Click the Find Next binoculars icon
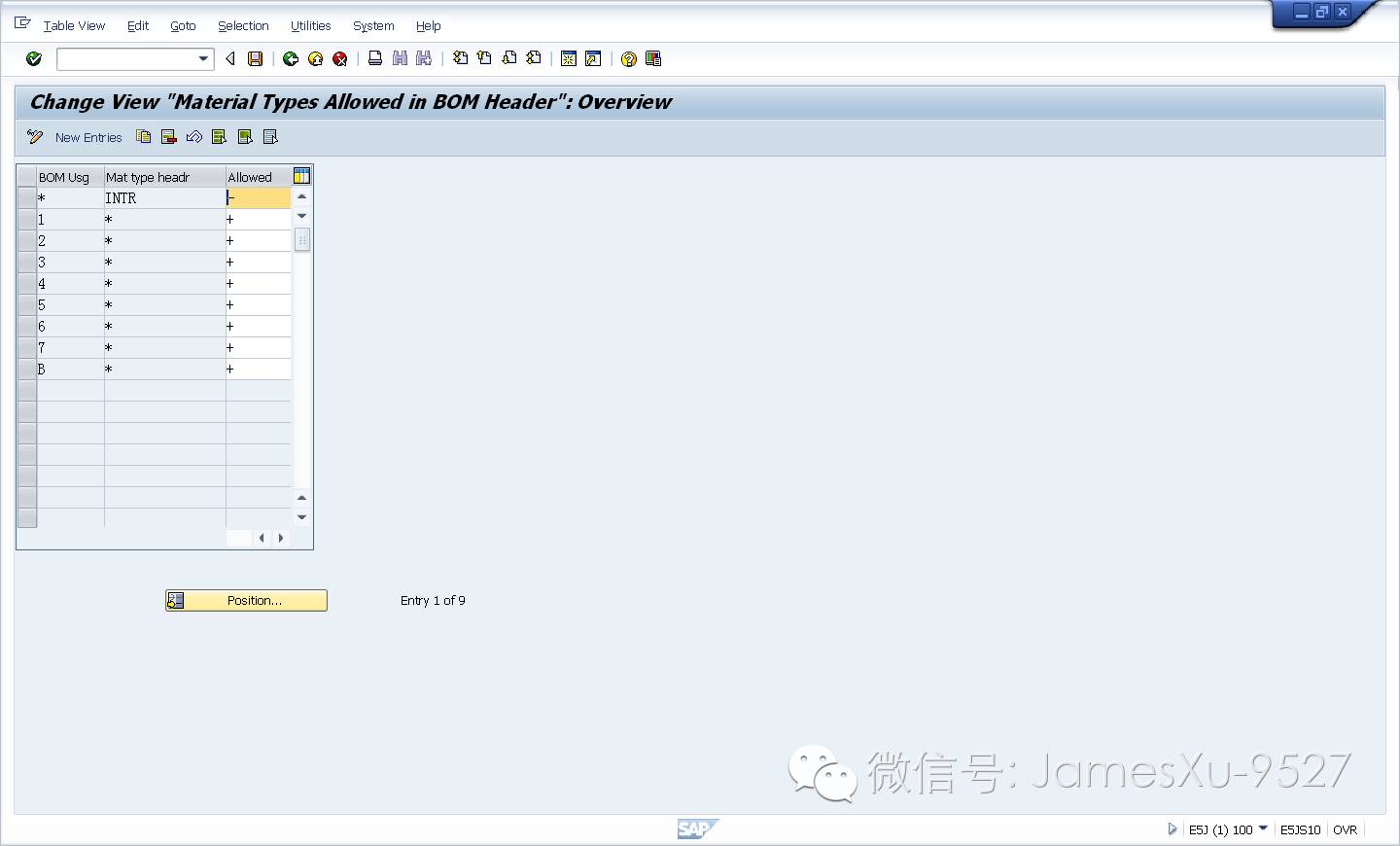The width and height of the screenshot is (1400, 846). pyautogui.click(x=424, y=59)
